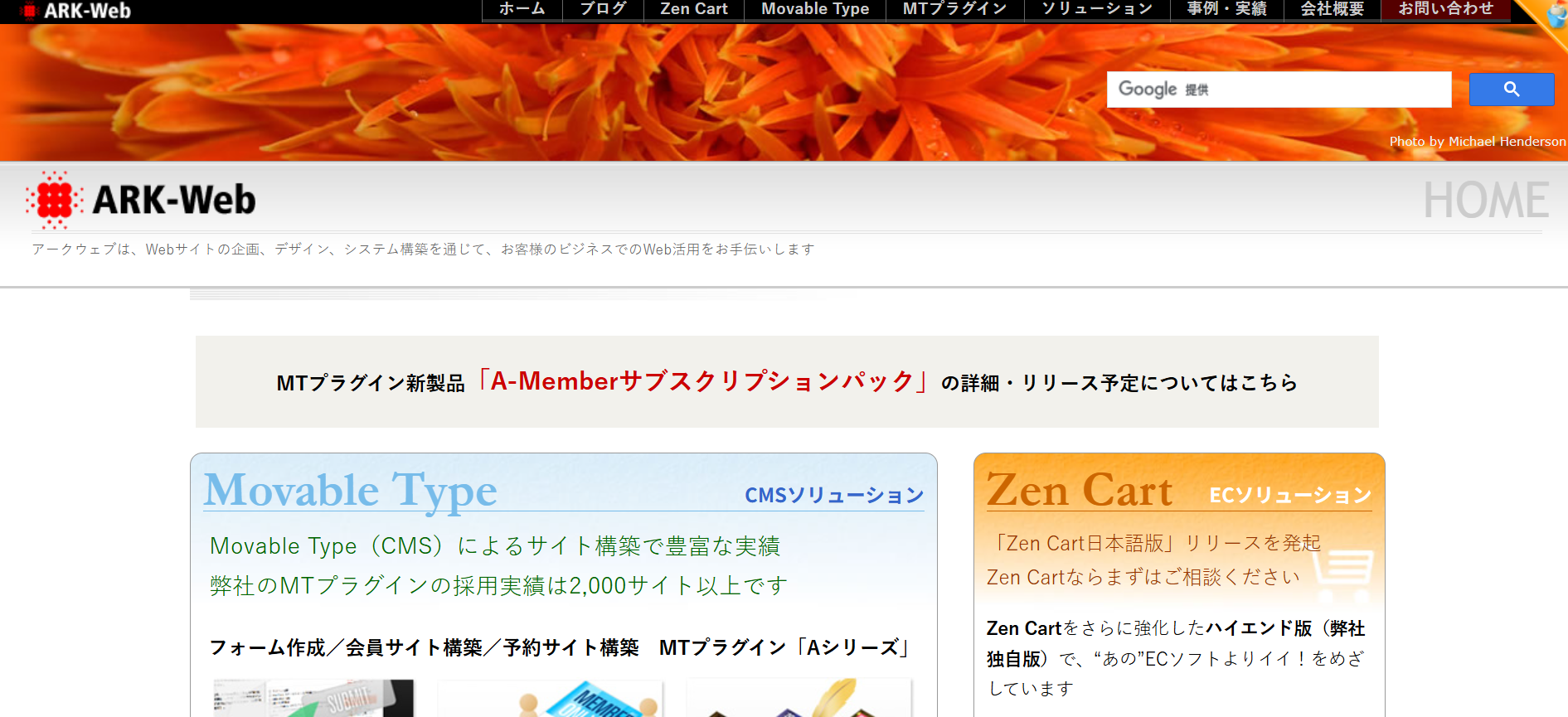Click the お問い合わせ contact menu item
1568x717 pixels.
pyautogui.click(x=1445, y=9)
